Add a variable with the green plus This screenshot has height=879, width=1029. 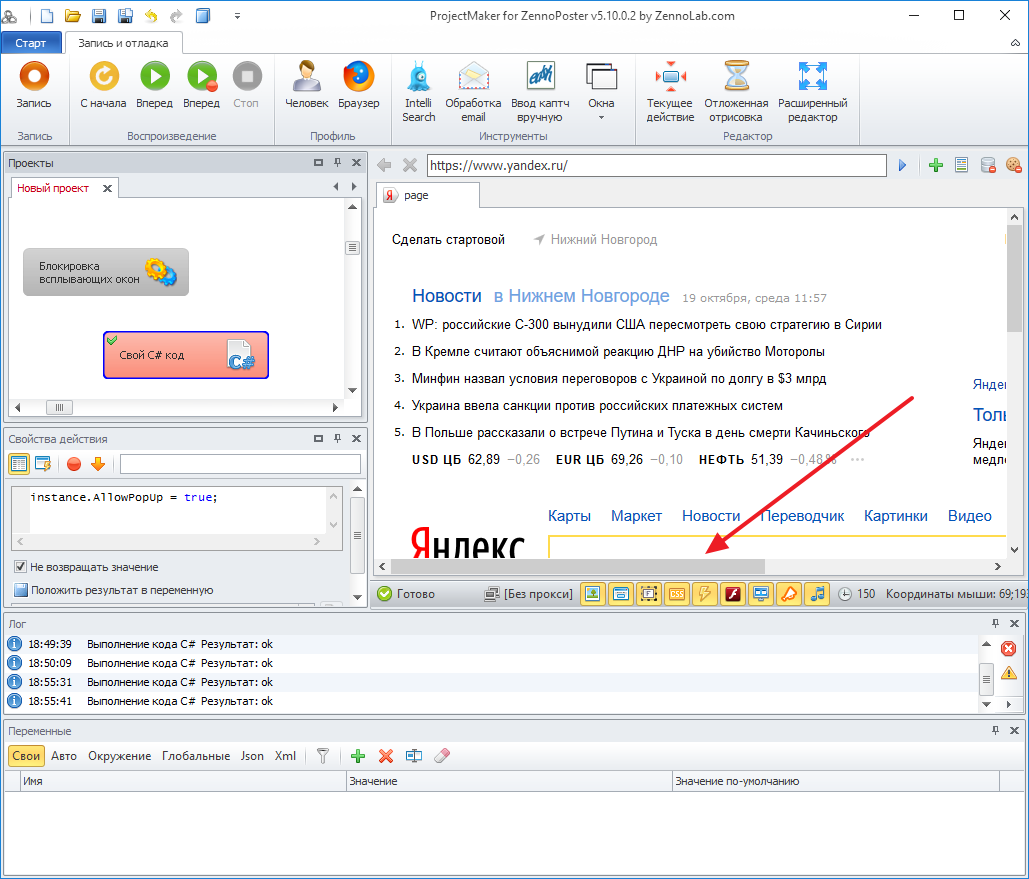pyautogui.click(x=358, y=756)
